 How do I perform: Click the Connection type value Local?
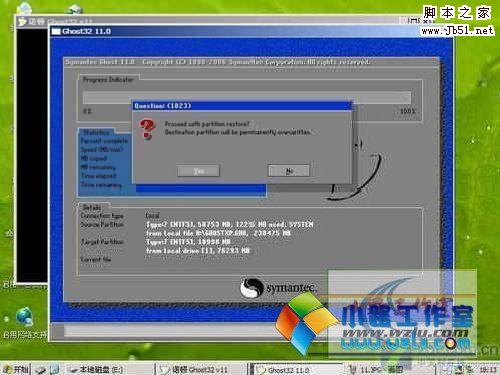152,215
